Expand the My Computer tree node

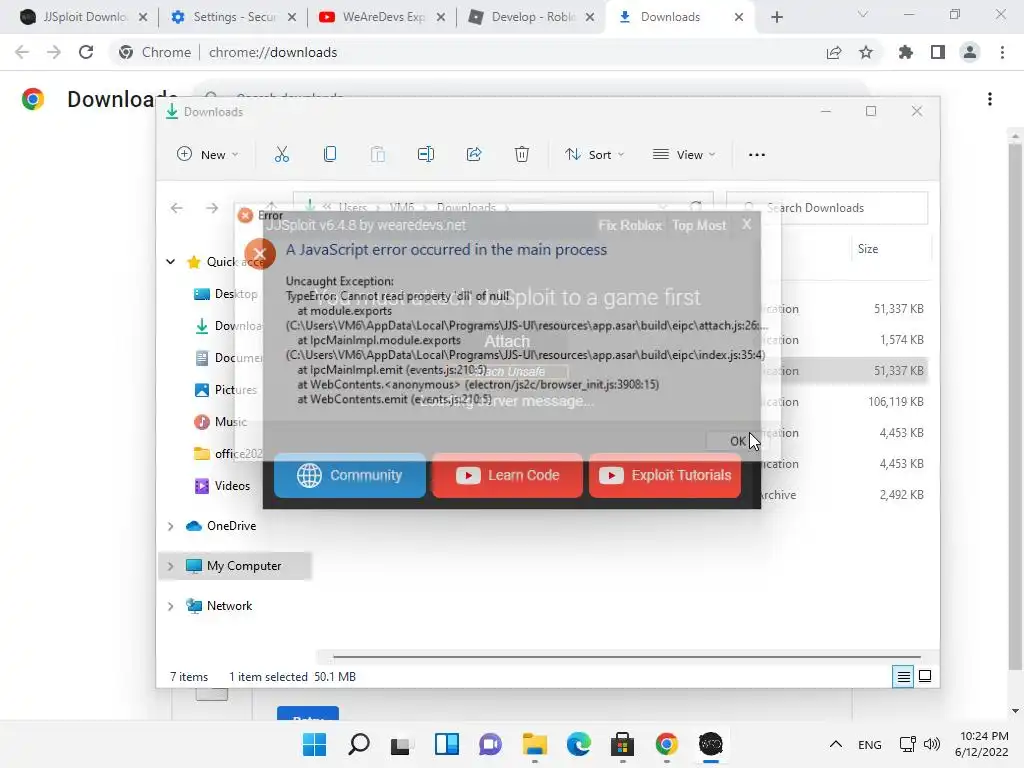[170, 566]
